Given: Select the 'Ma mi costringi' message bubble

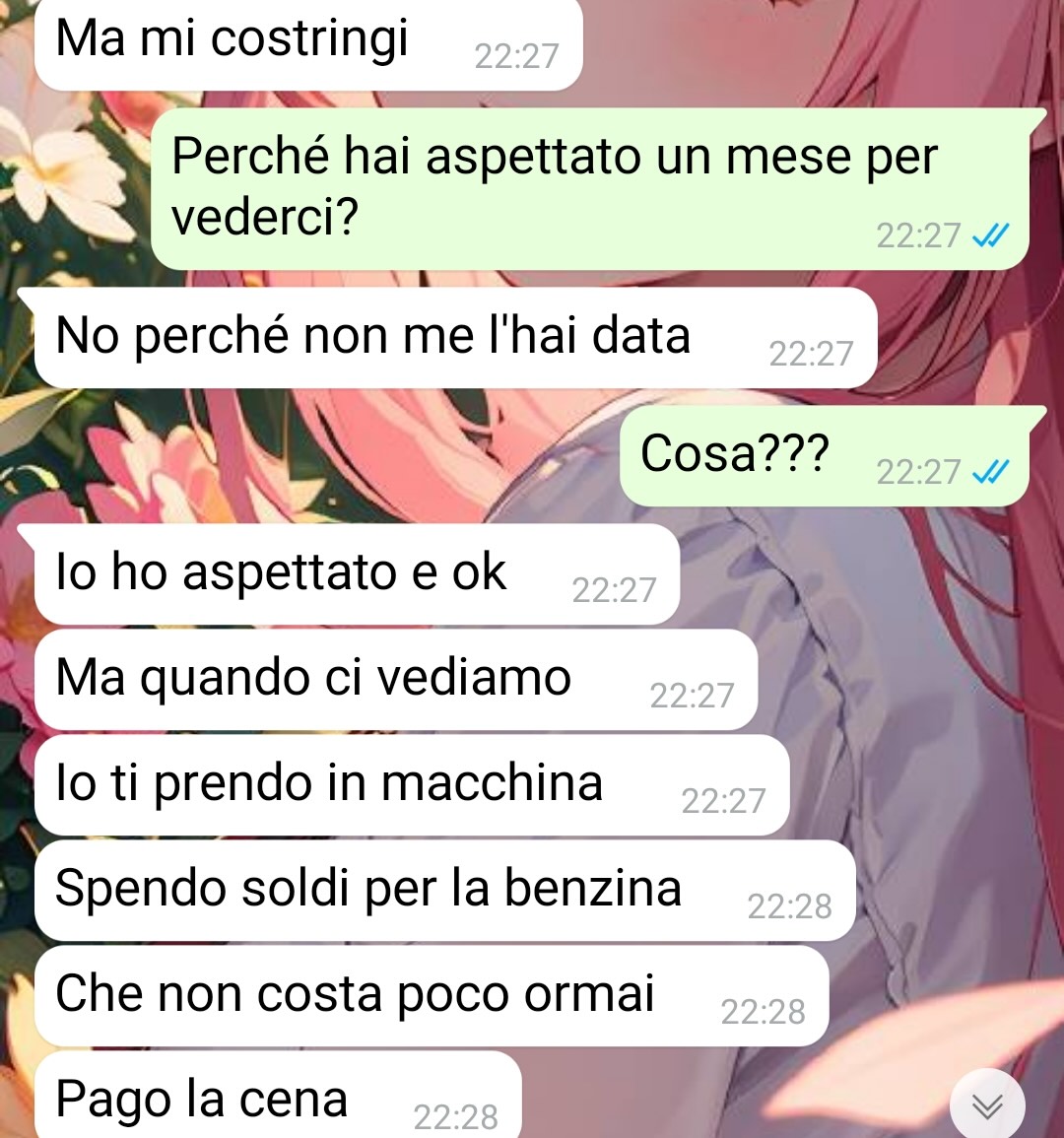Looking at the screenshot, I should [308, 43].
